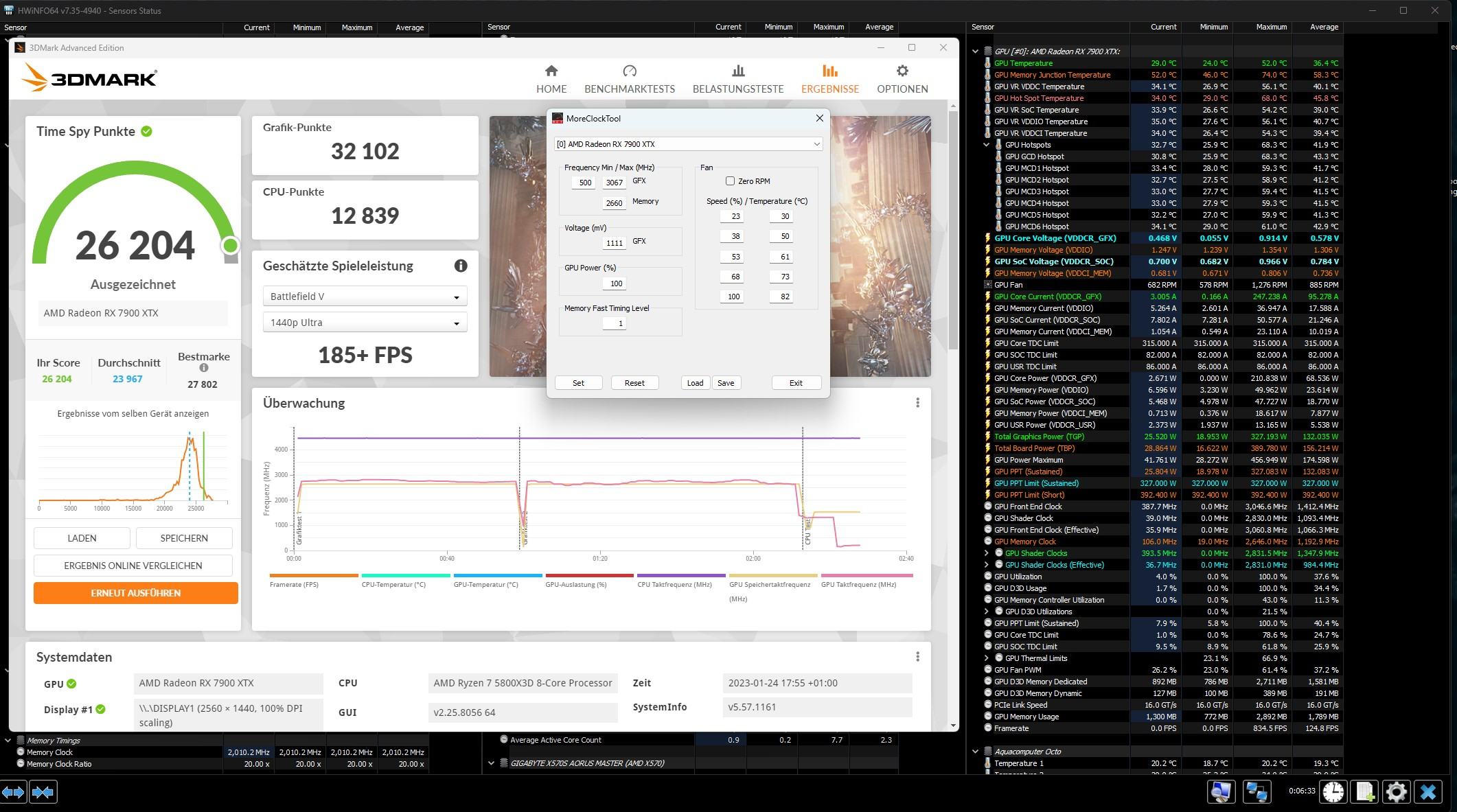
Task: Collapse the GPU Hotspots tree group
Action: coord(987,145)
